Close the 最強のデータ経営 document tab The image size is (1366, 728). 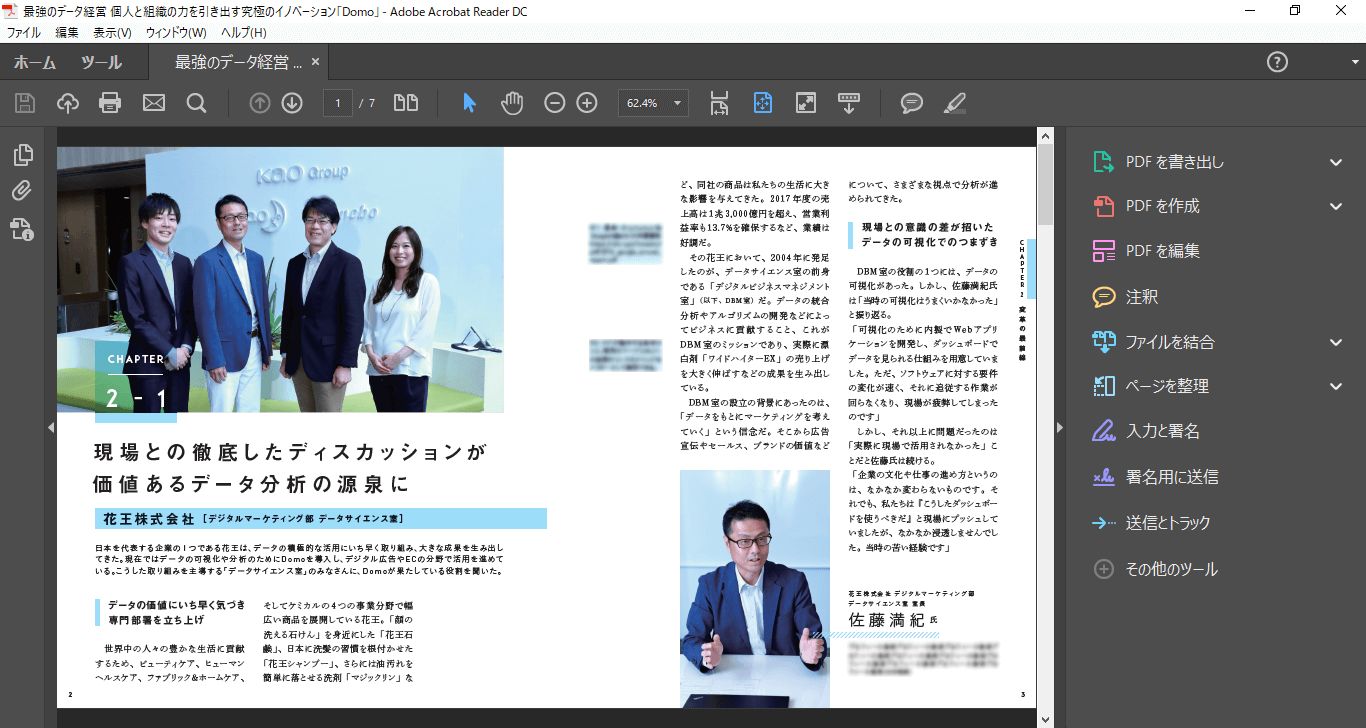tap(315, 62)
